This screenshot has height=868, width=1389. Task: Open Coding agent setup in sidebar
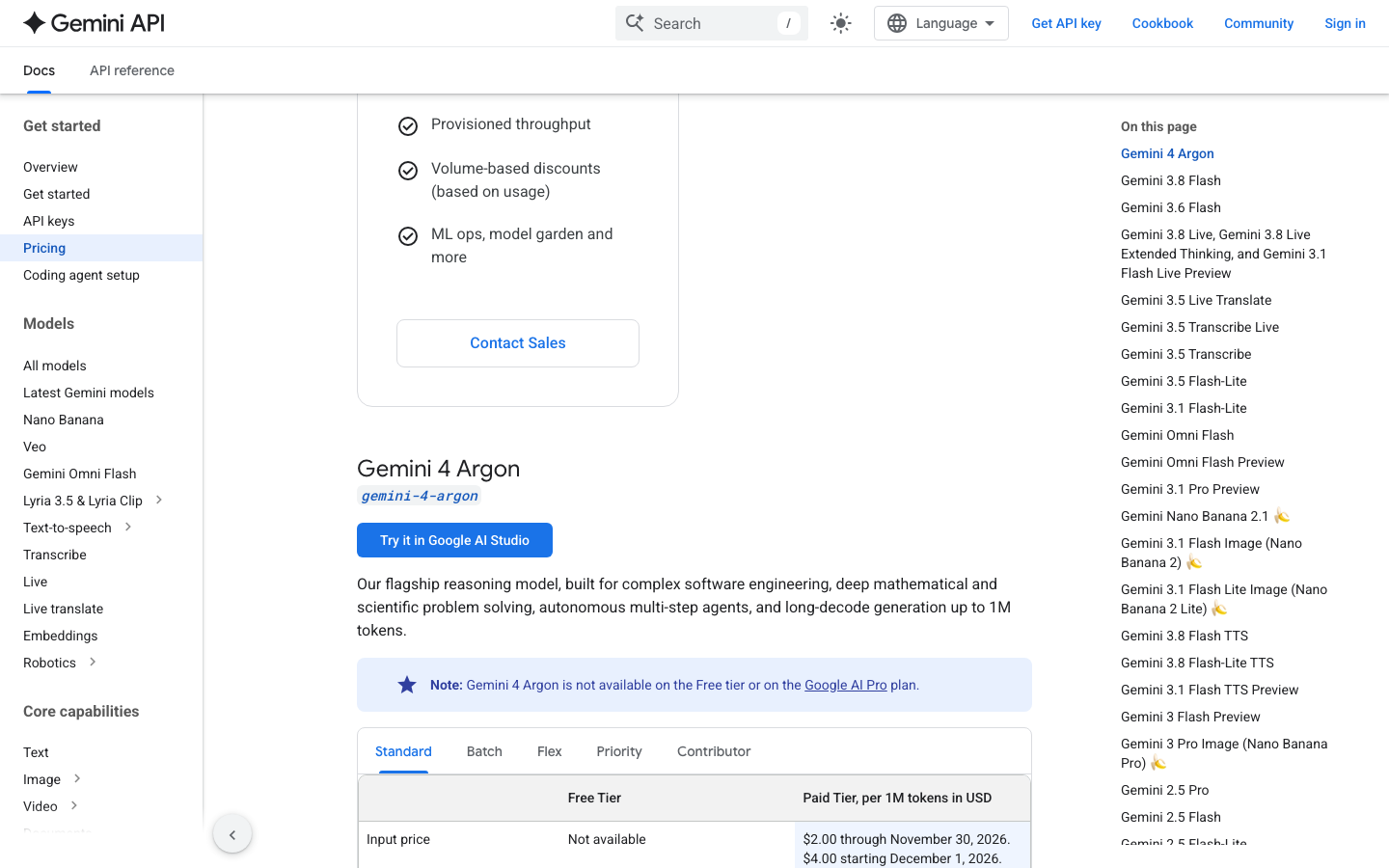click(82, 275)
